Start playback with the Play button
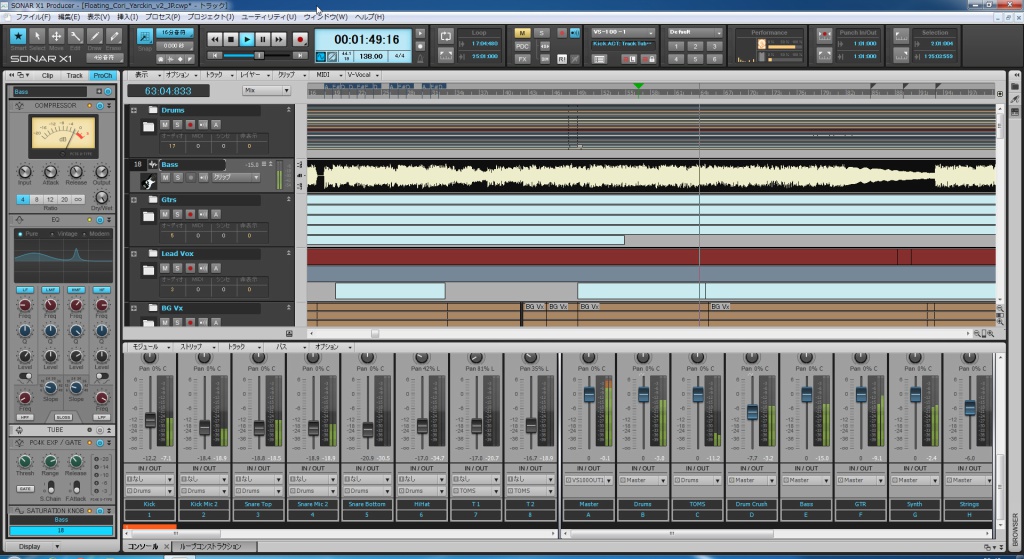The image size is (1024, 559). point(247,40)
